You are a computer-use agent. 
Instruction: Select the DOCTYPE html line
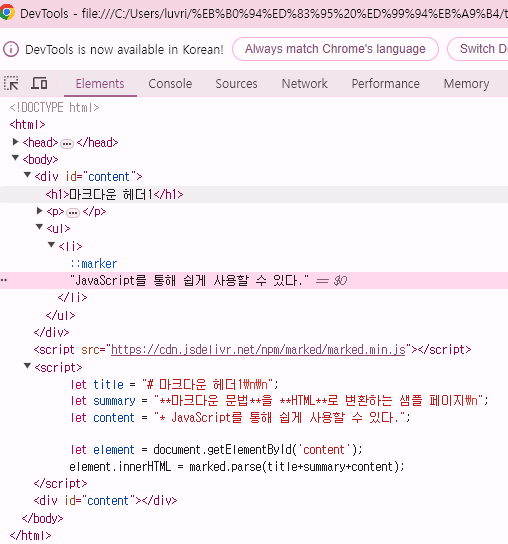[x=54, y=108]
